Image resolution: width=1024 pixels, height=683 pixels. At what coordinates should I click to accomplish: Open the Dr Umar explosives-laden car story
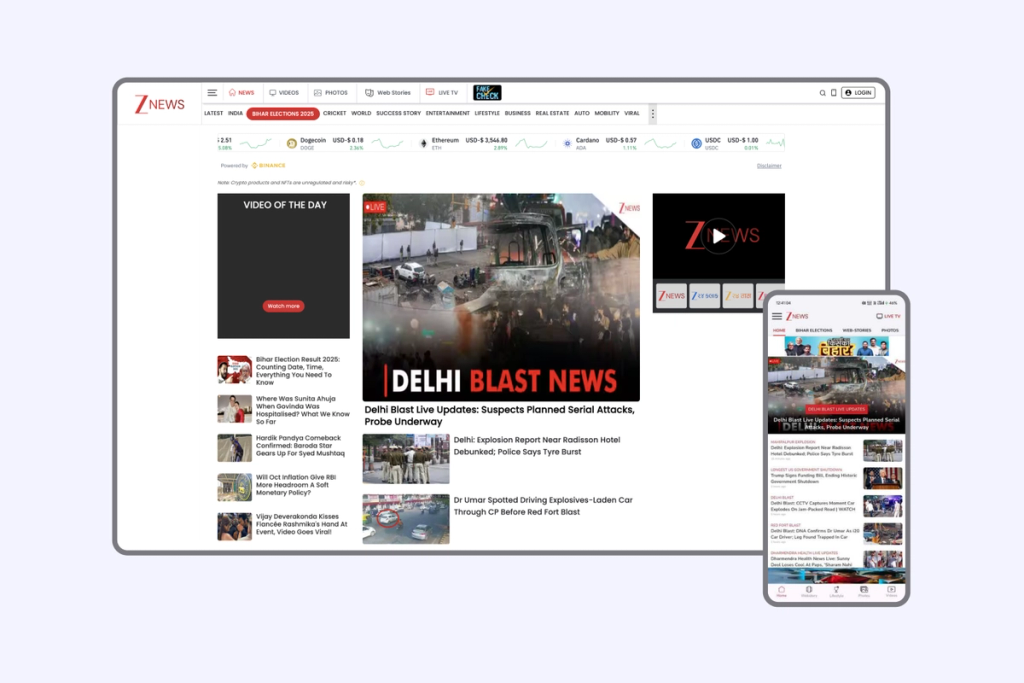543,506
